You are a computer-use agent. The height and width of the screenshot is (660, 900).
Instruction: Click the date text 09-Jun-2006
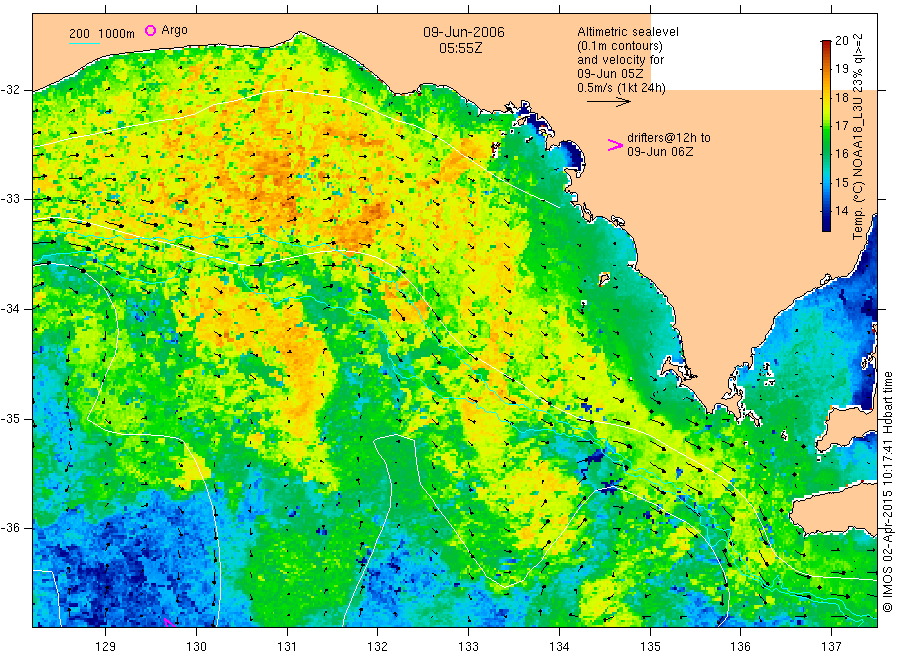click(x=464, y=32)
